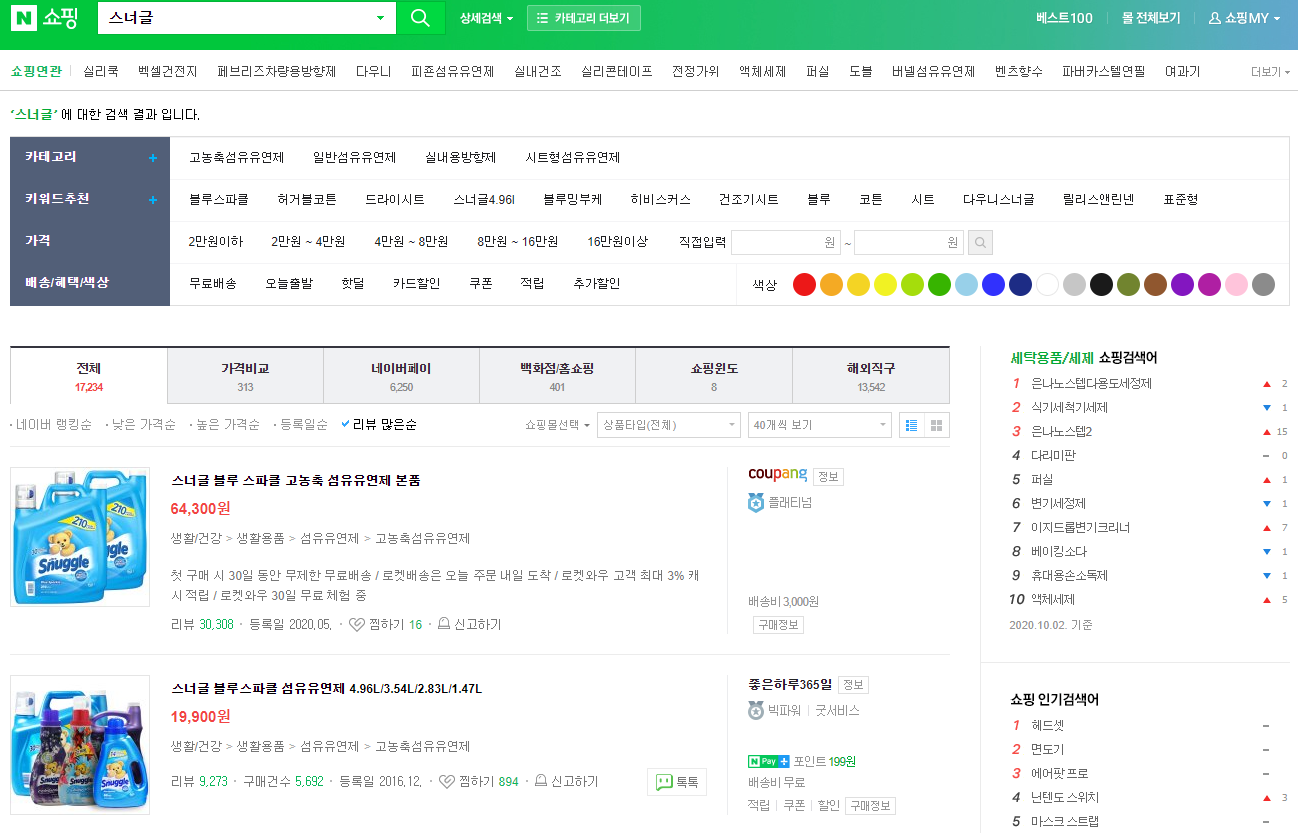Click the price range search magnifier icon

pyautogui.click(x=981, y=242)
